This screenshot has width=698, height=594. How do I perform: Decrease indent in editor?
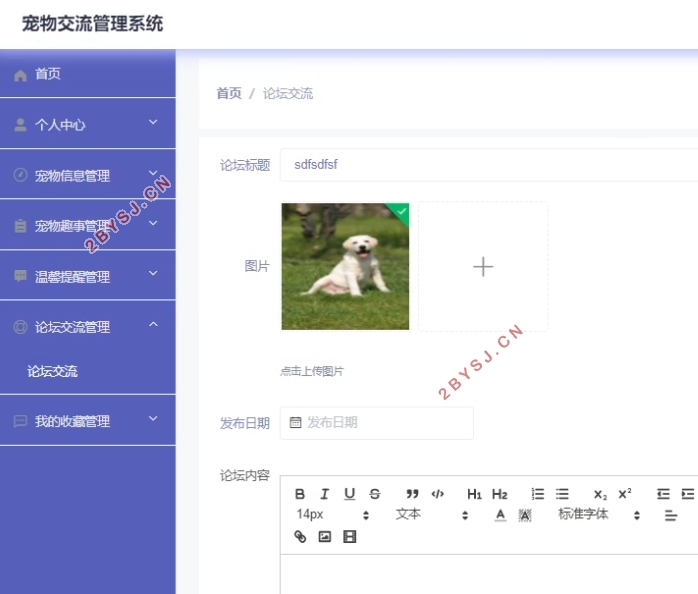pyautogui.click(x=663, y=494)
